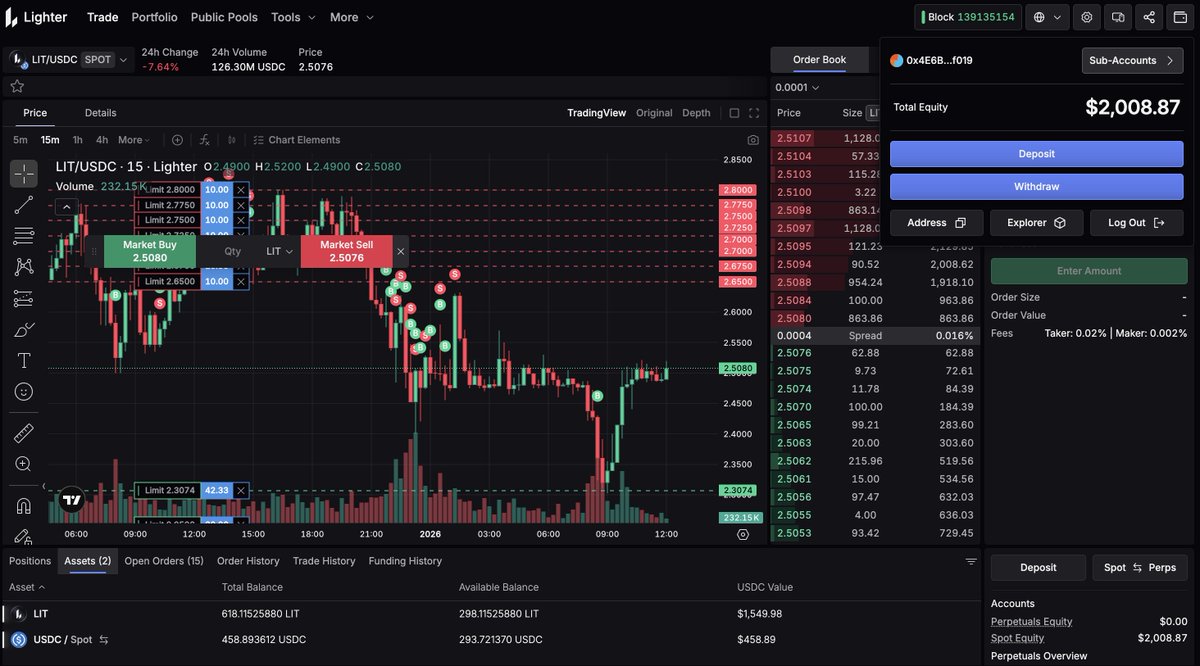Toggle chart panel layout square icon
Viewport: 1200px width, 666px height.
734,113
